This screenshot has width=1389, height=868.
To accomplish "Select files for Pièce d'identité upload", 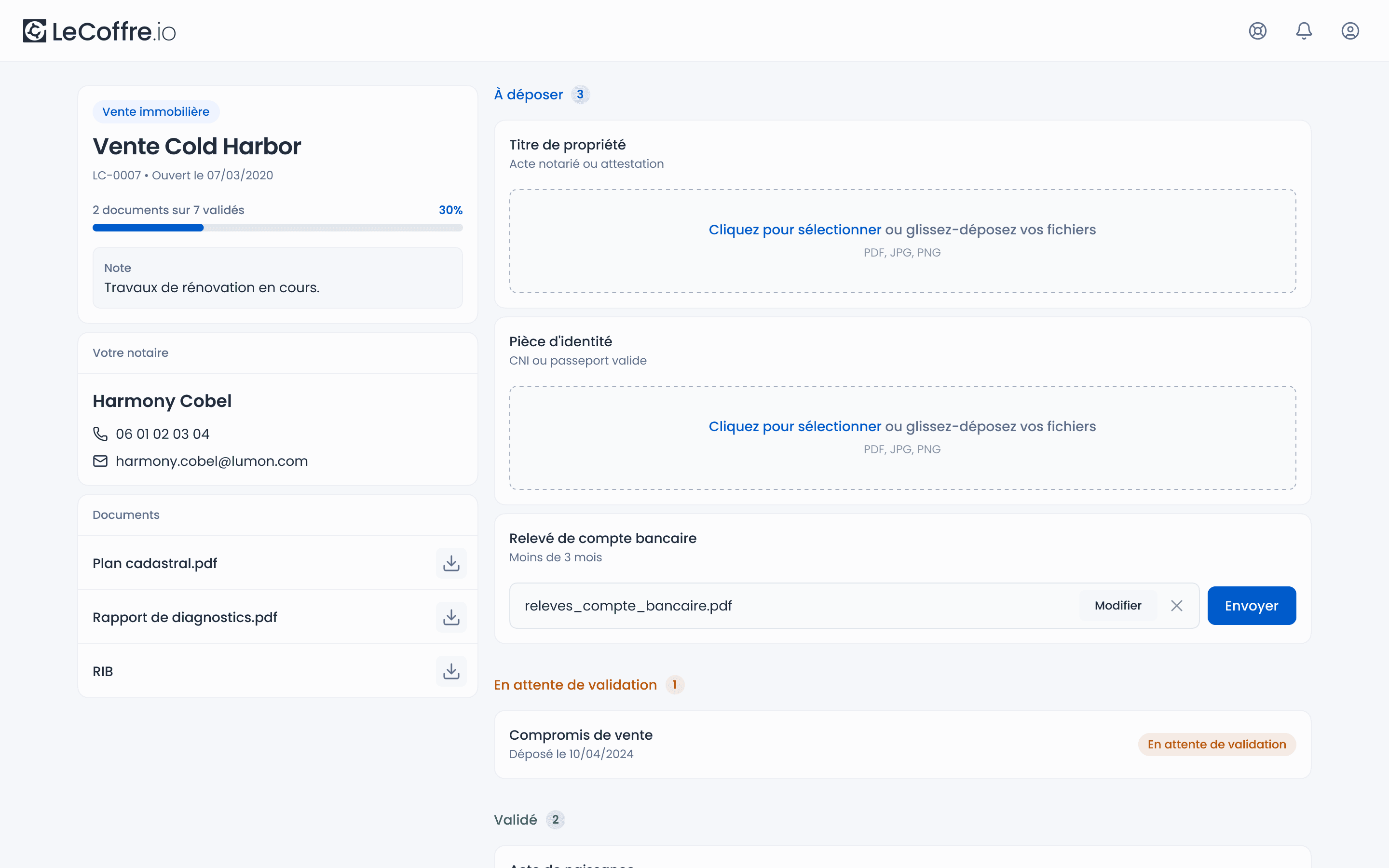I will [x=902, y=438].
